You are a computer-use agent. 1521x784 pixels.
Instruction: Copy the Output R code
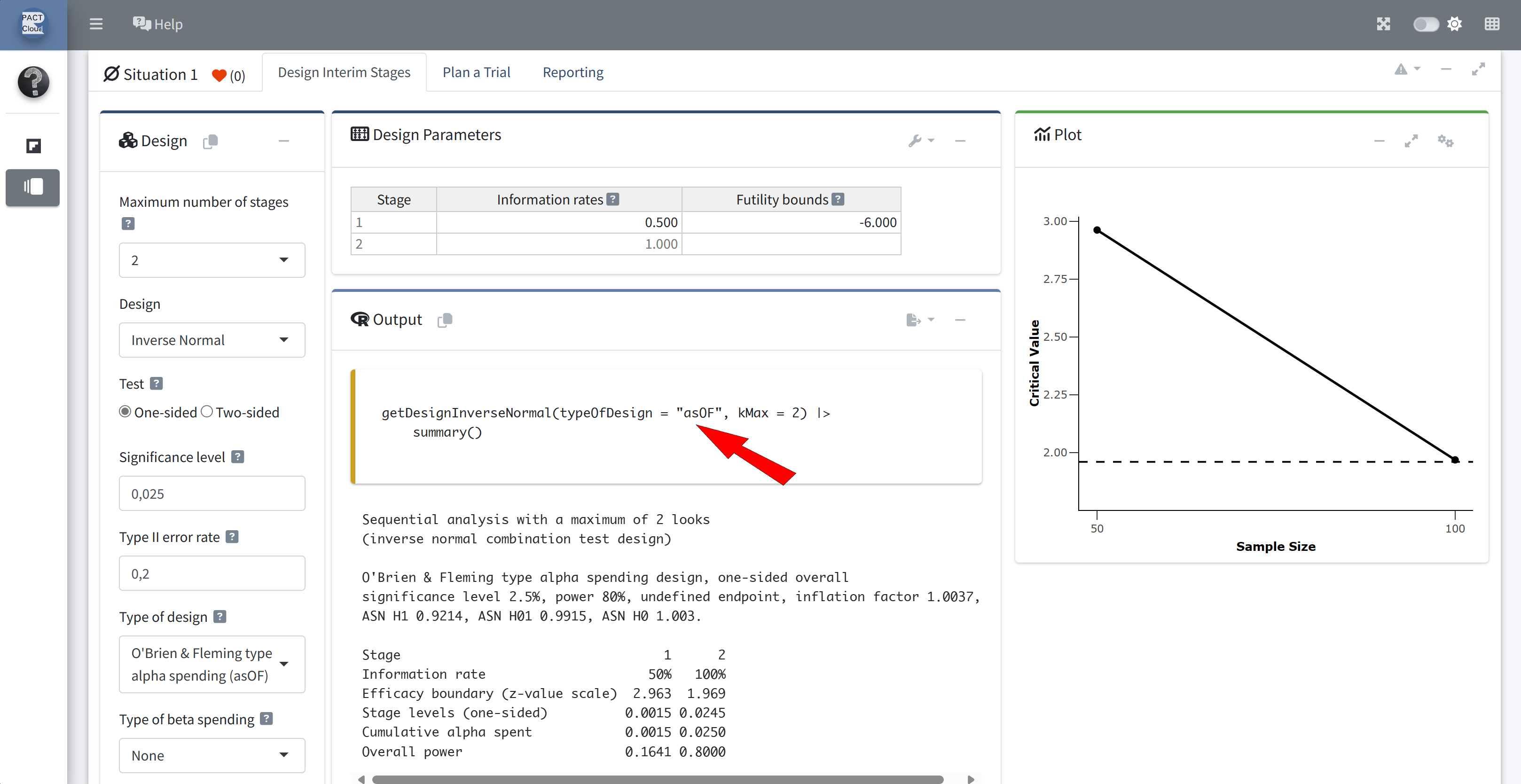(445, 320)
